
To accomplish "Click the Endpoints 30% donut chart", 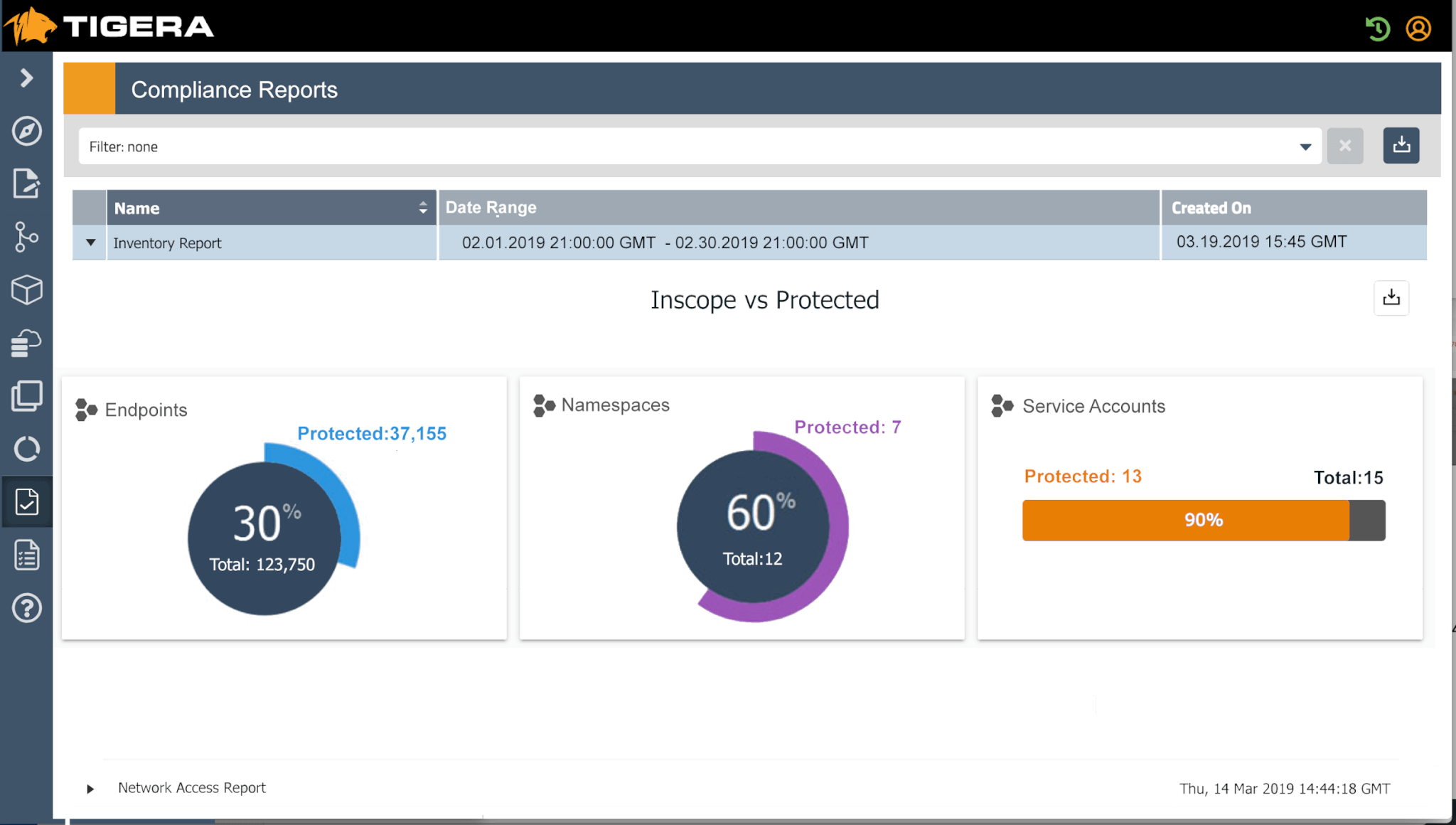I will [273, 528].
